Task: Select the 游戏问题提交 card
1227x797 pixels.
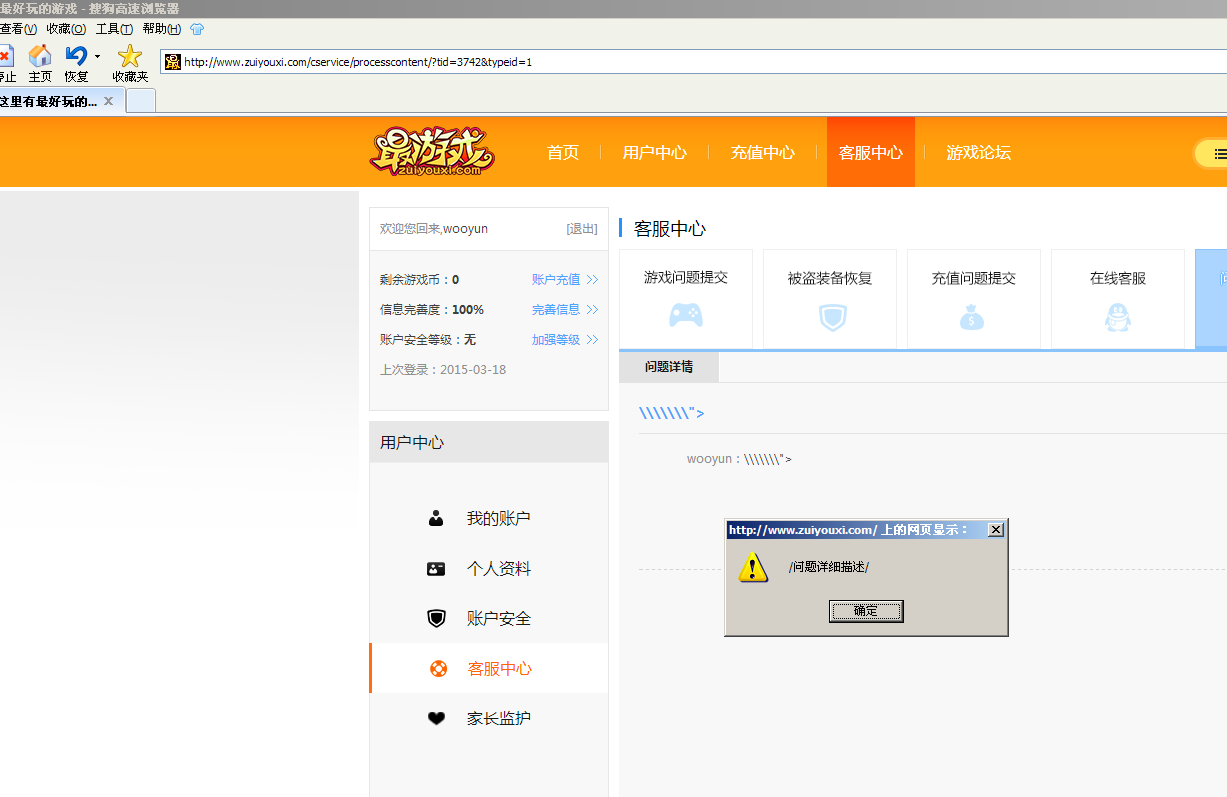Action: (686, 299)
